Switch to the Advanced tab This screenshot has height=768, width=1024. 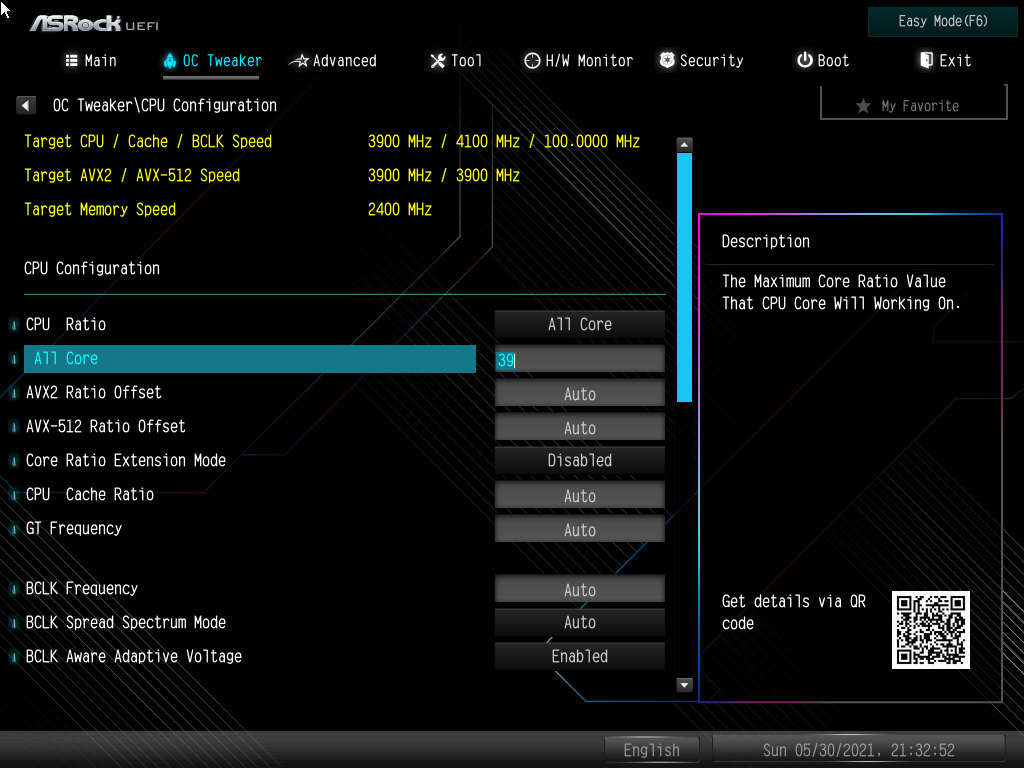[333, 61]
